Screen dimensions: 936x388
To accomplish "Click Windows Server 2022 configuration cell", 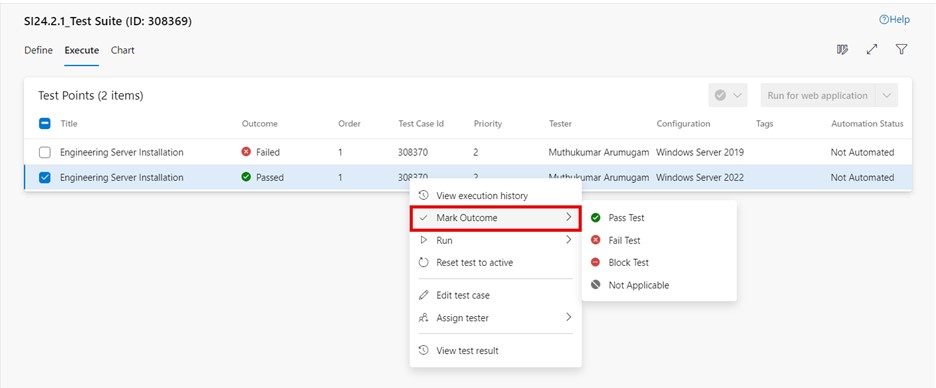I will (x=700, y=177).
